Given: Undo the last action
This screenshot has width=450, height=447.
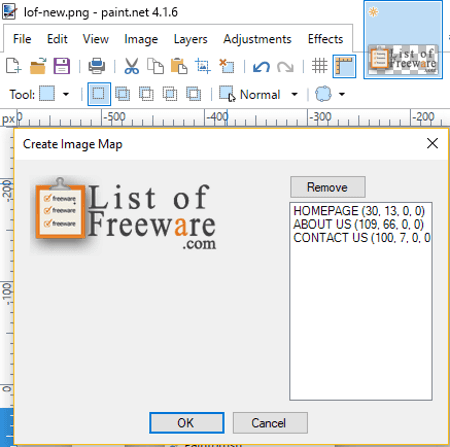Looking at the screenshot, I should point(261,66).
